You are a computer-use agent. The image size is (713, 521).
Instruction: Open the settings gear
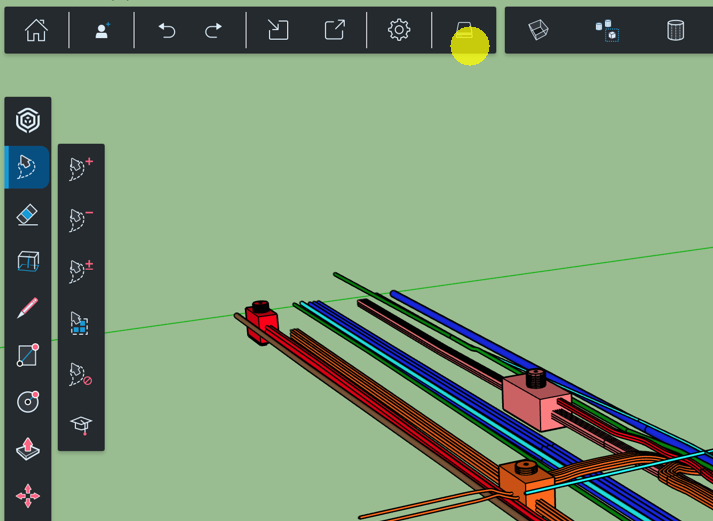(399, 31)
